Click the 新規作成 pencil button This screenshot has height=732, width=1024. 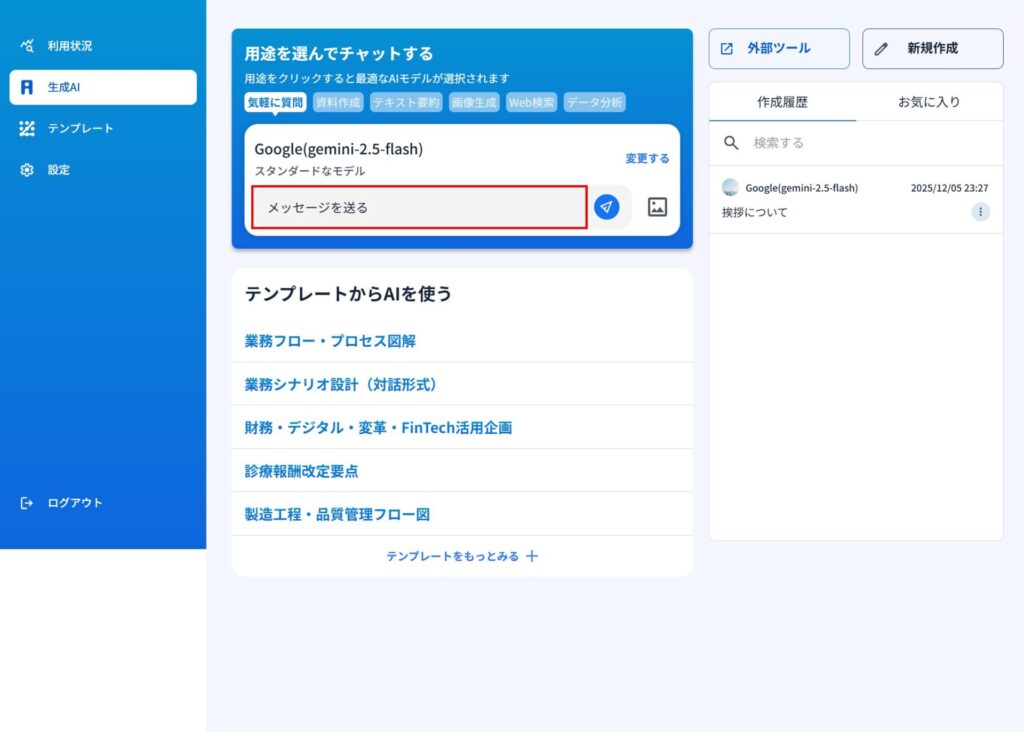click(932, 48)
